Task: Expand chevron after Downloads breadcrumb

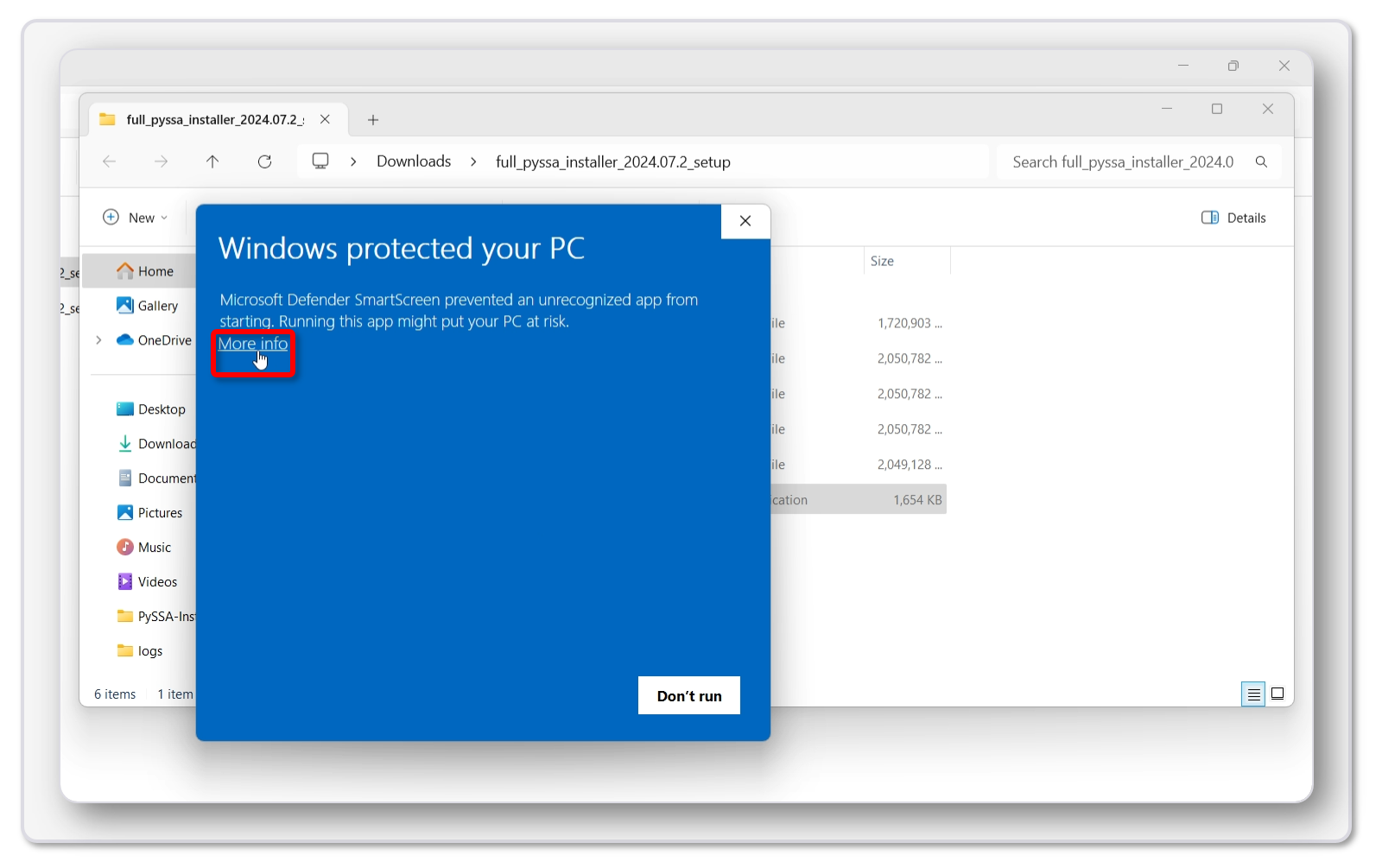Action: (473, 162)
